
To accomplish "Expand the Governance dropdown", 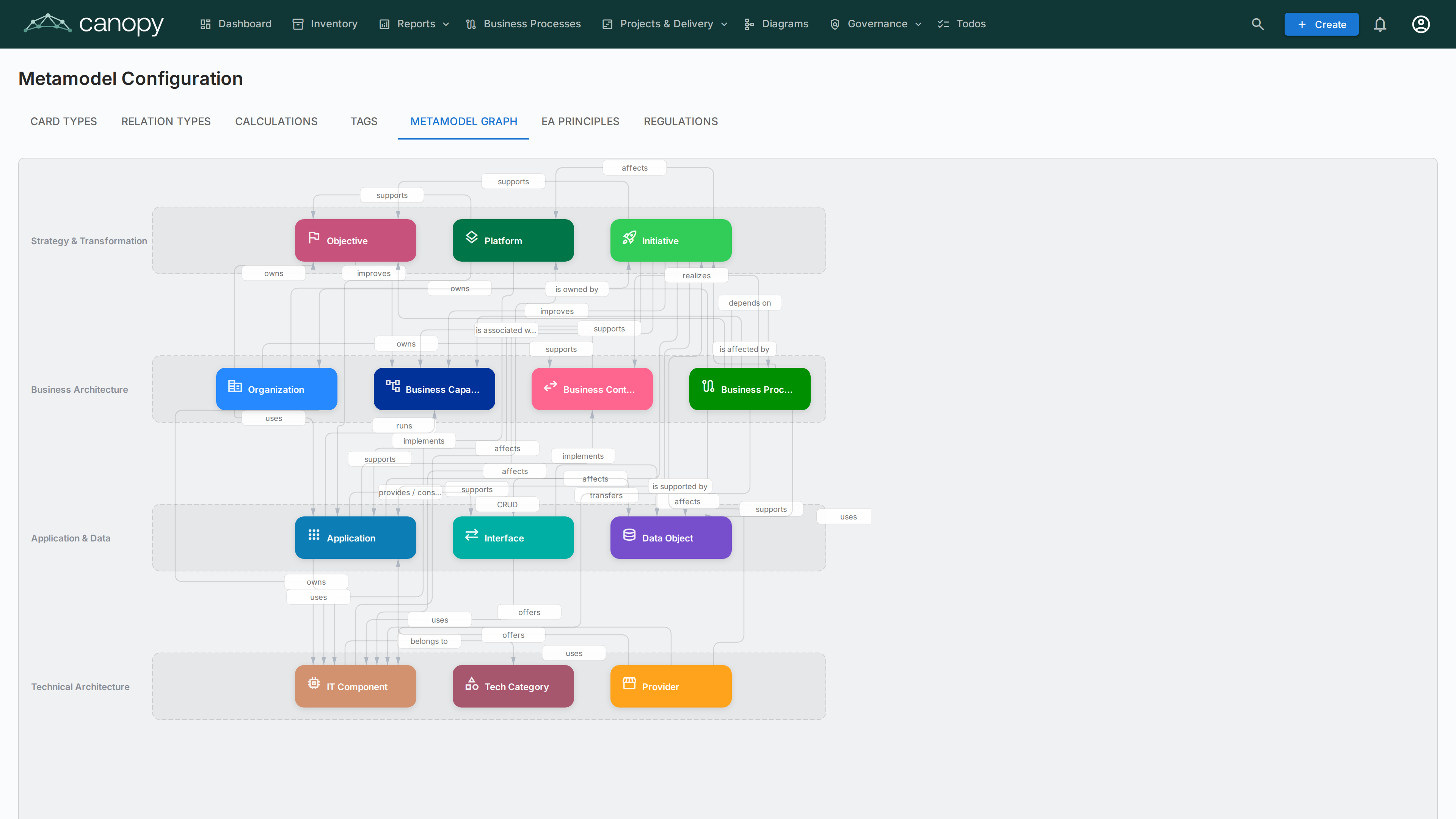I will tap(875, 24).
